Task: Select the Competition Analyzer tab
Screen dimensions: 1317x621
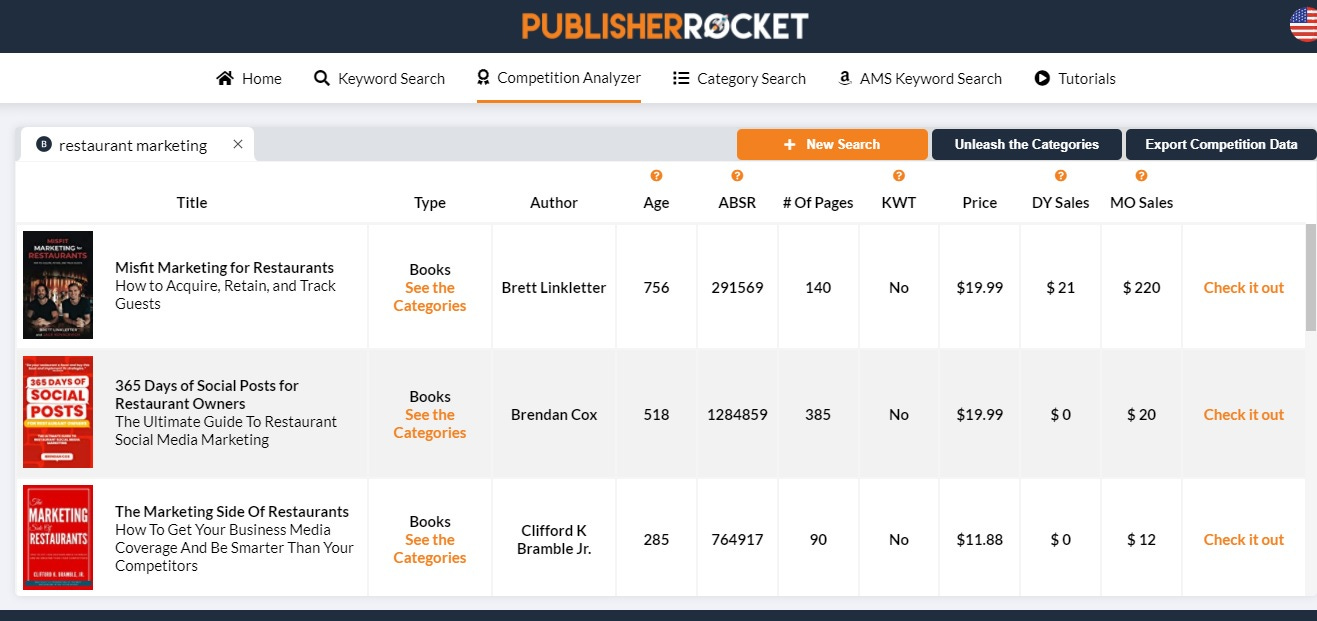Action: [559, 78]
